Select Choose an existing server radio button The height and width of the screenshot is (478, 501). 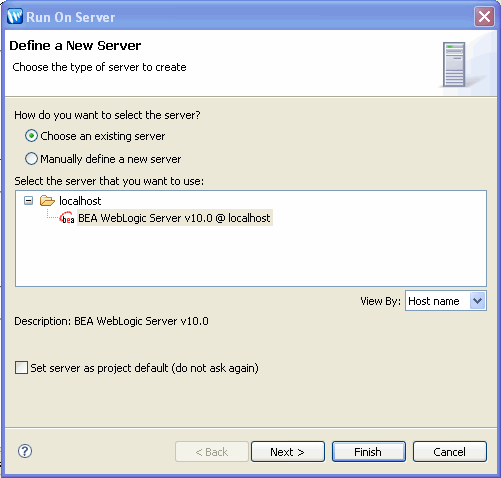[31, 136]
